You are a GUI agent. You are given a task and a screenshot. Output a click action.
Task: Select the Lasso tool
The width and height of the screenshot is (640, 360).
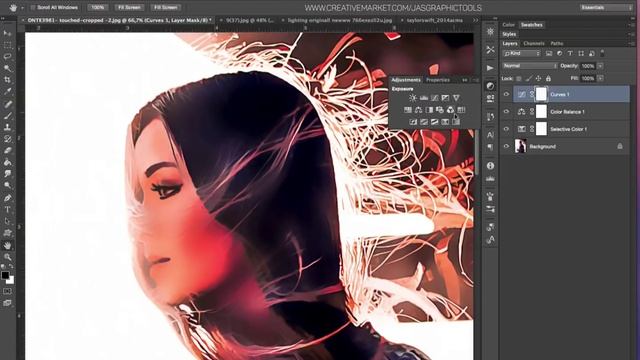point(7,57)
